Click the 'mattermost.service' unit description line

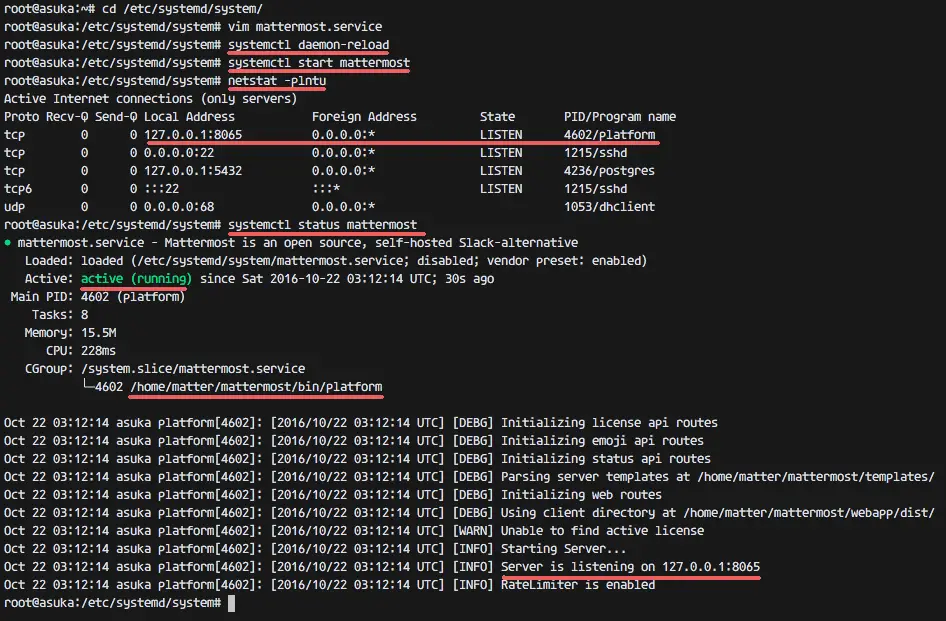pos(297,243)
